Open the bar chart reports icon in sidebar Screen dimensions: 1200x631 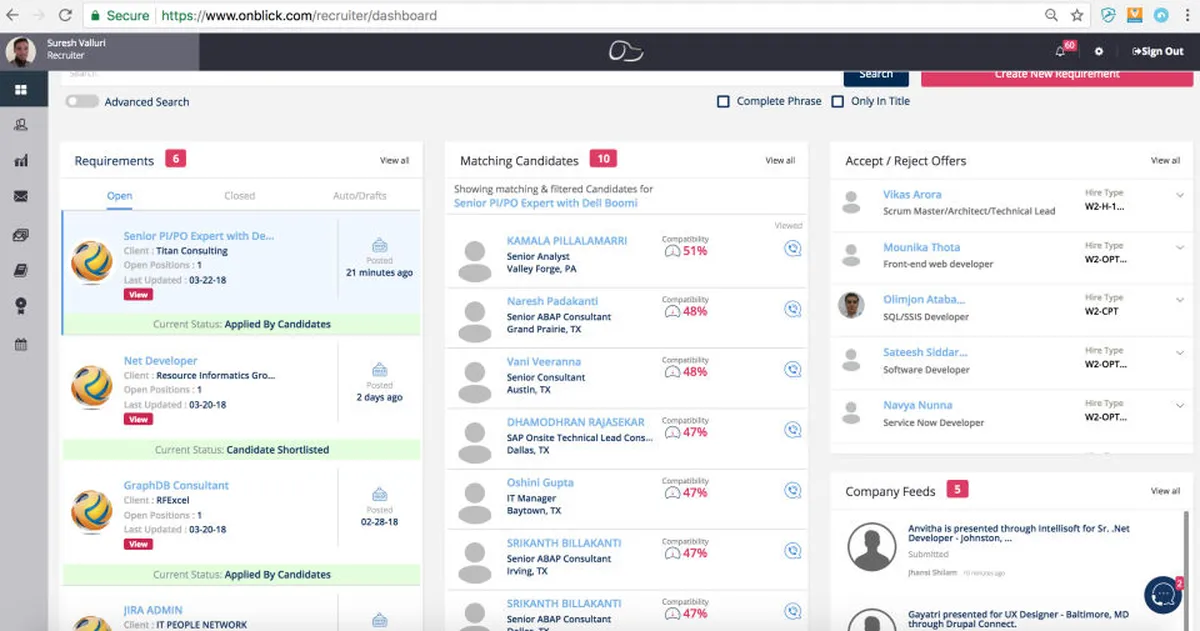(21, 161)
